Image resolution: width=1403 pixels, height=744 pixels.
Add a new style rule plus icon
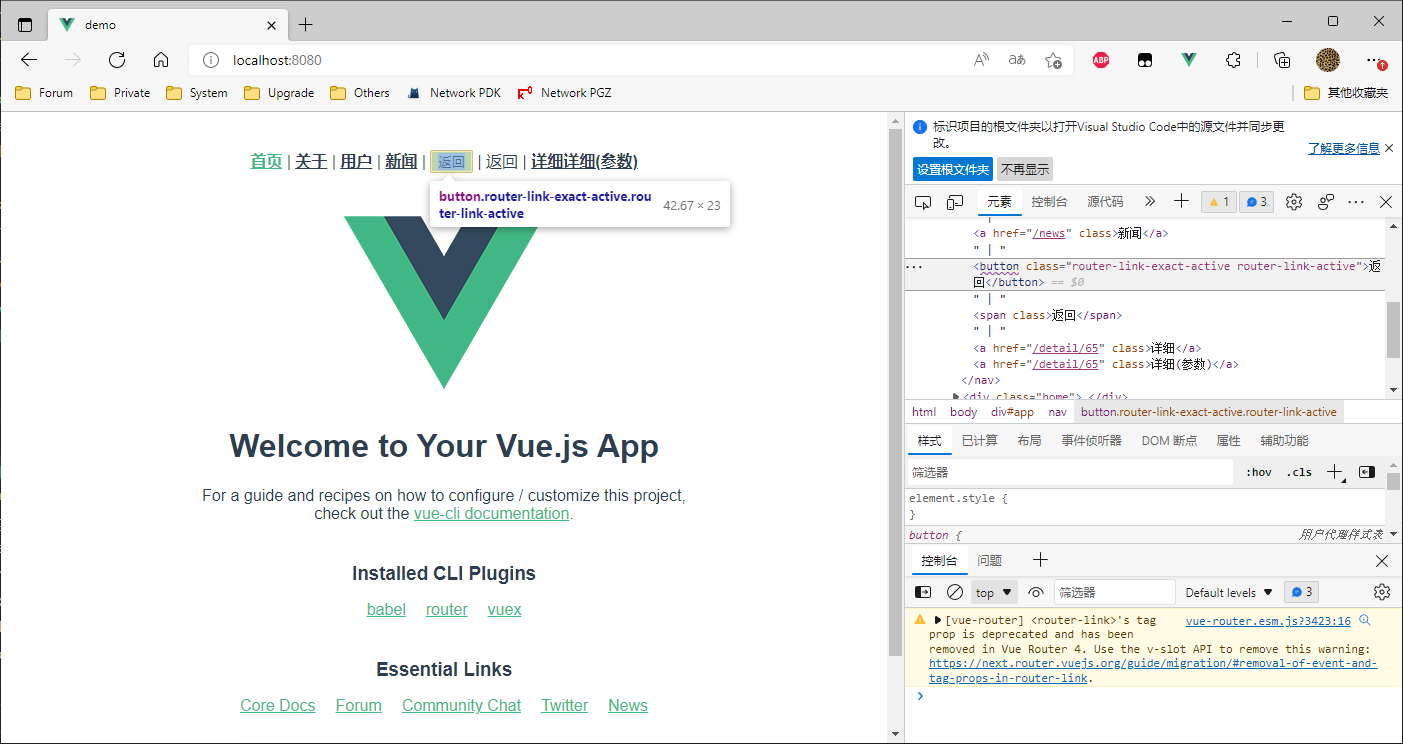[1334, 472]
